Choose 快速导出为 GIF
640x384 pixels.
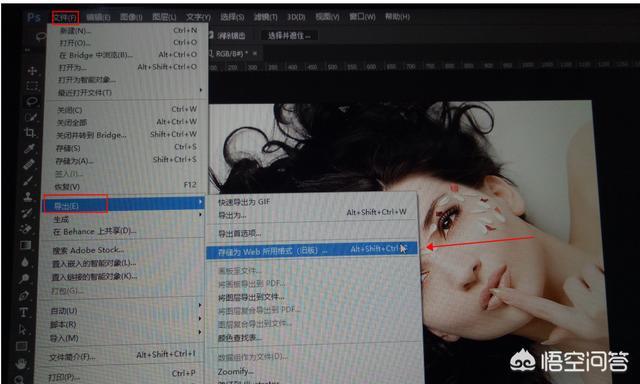[x=244, y=202]
